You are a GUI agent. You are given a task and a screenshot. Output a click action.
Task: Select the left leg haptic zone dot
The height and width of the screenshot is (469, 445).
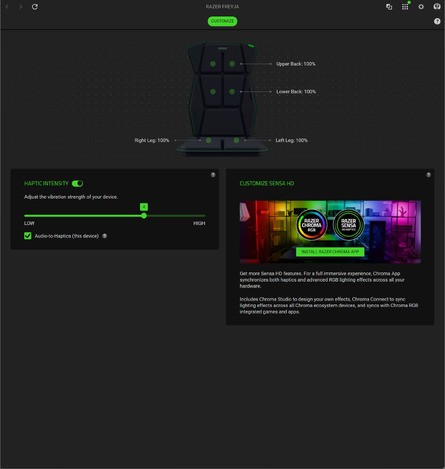[x=236, y=140]
